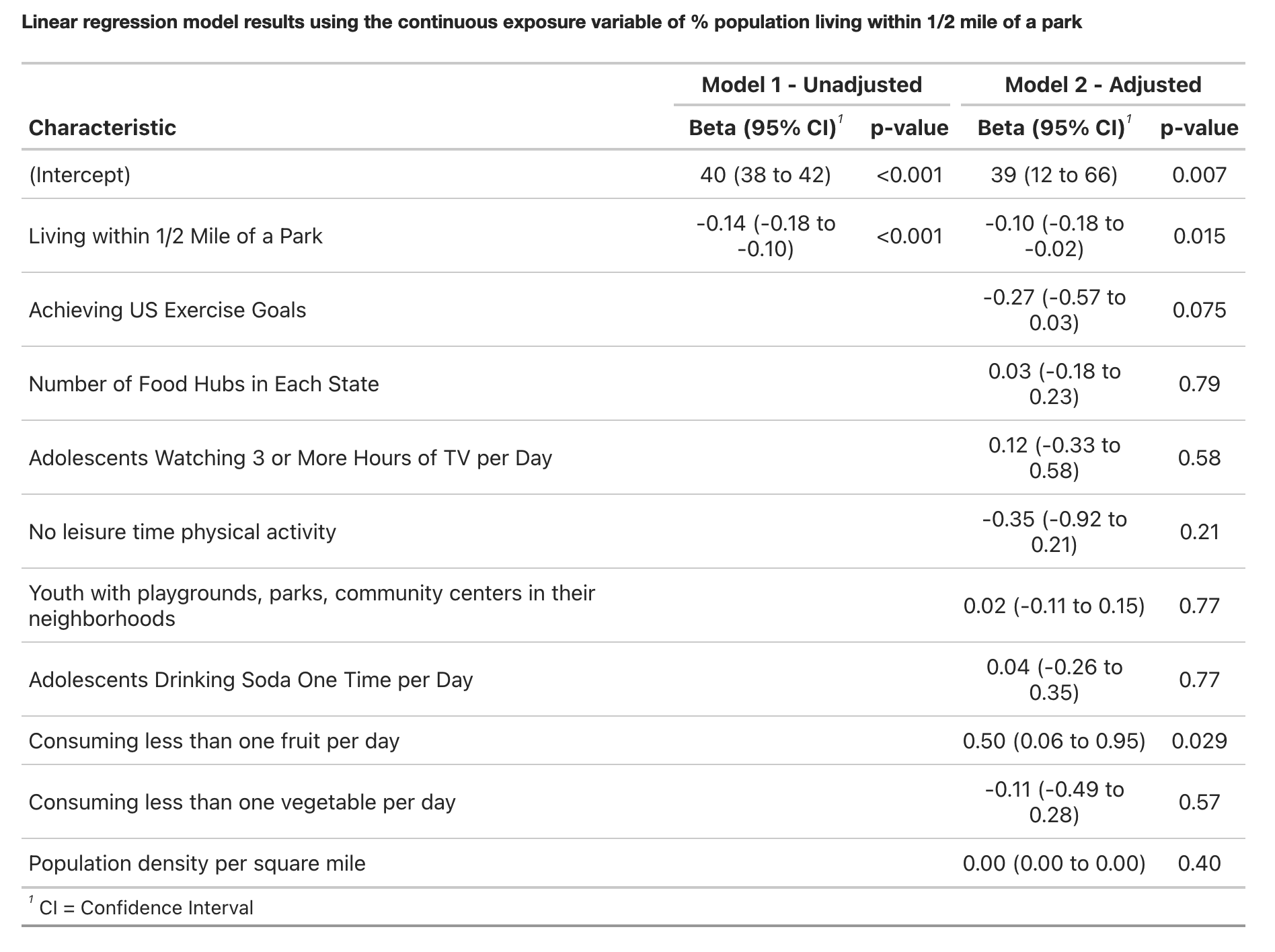Select the 40 (38 to 42) intercept beta cell

coord(765,175)
